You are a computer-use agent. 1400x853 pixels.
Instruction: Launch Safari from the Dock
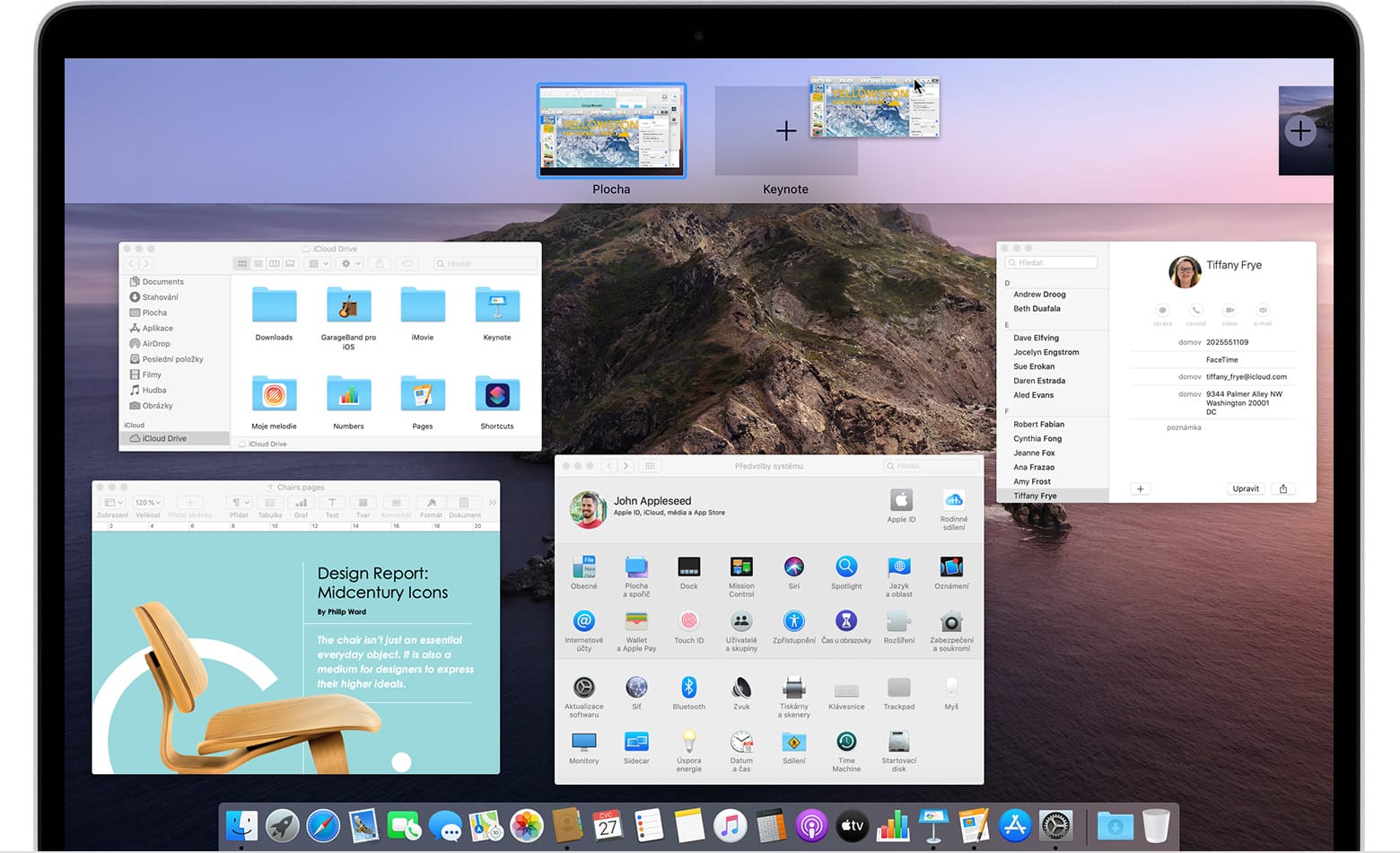click(323, 826)
